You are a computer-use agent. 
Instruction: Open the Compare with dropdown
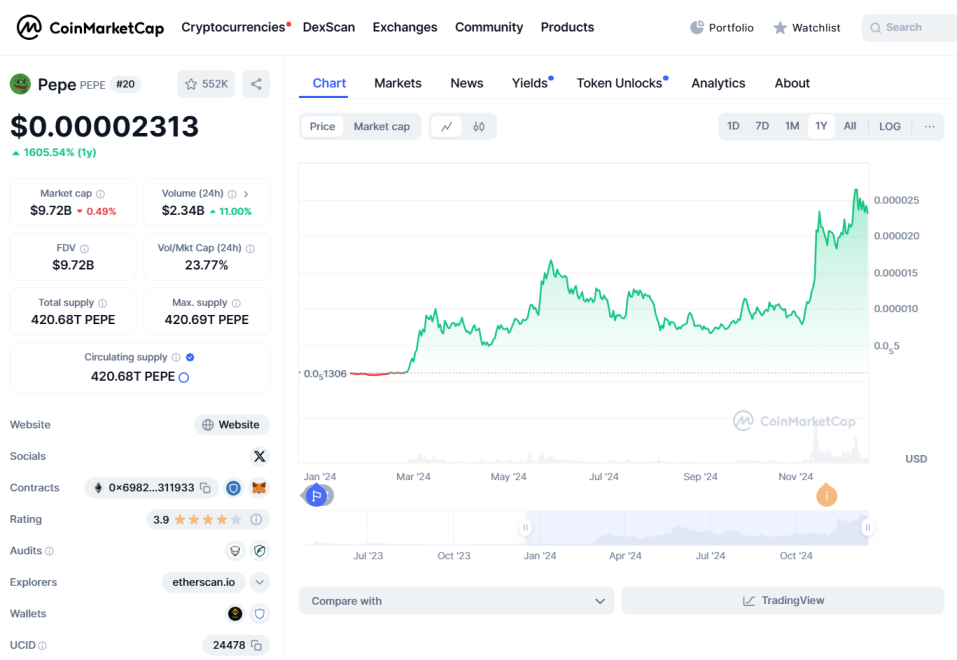pos(457,601)
